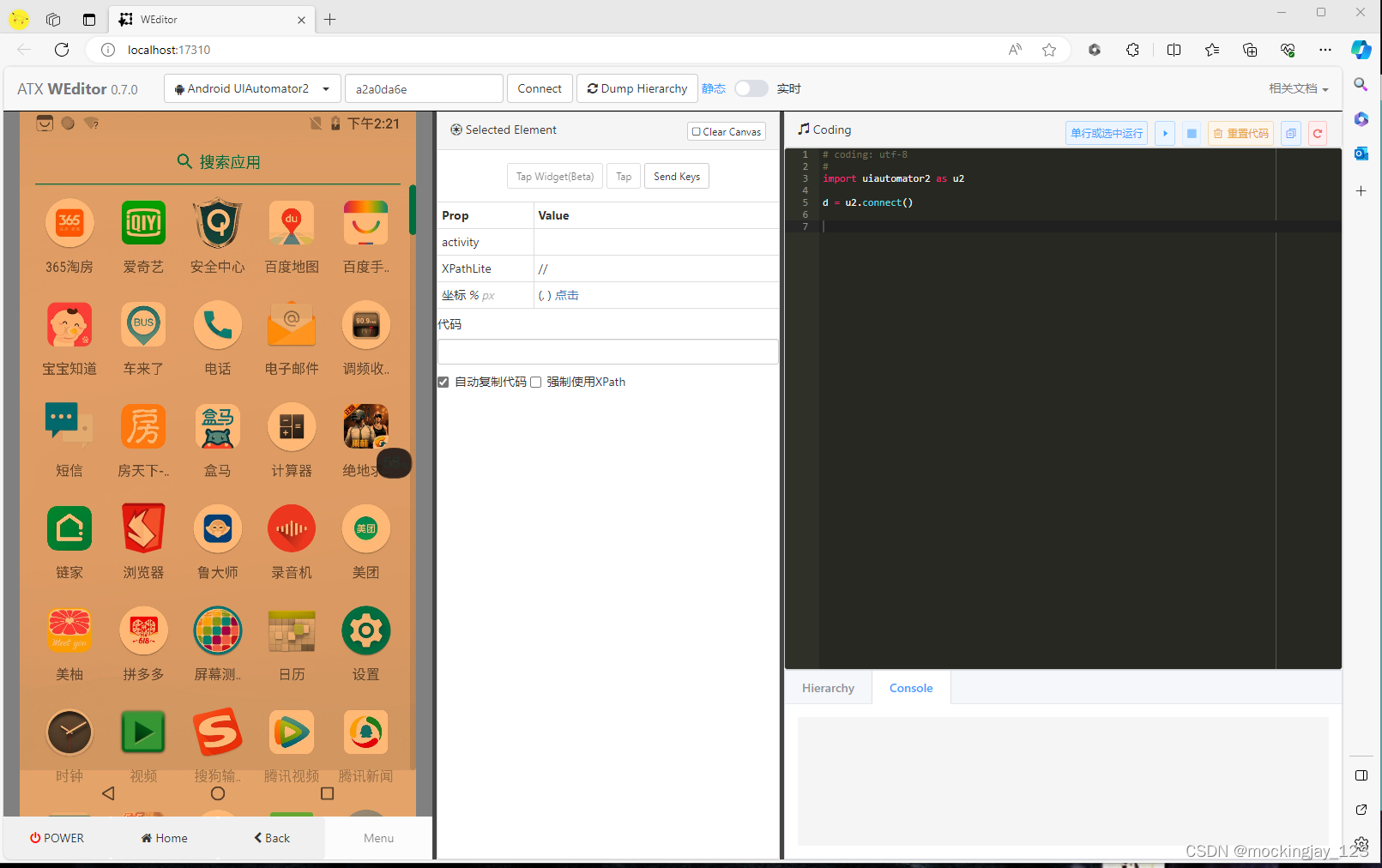
Task: Click the Menu button below the device screen
Action: click(378, 838)
